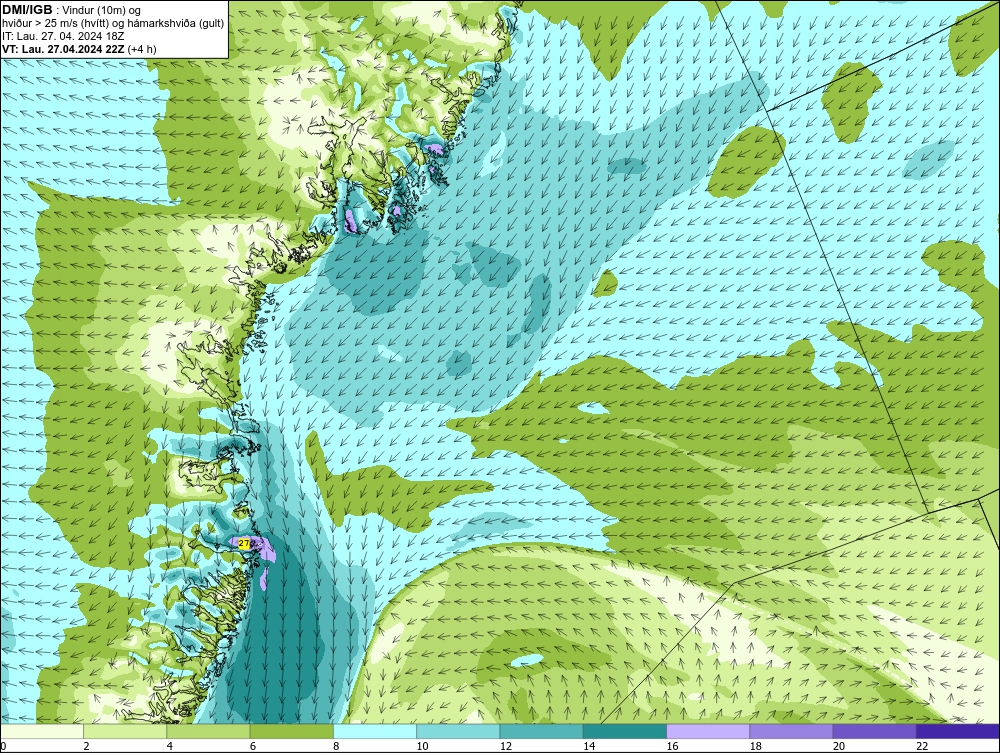Click the 12–14 m/s teal legend swatch

pyautogui.click(x=541, y=731)
